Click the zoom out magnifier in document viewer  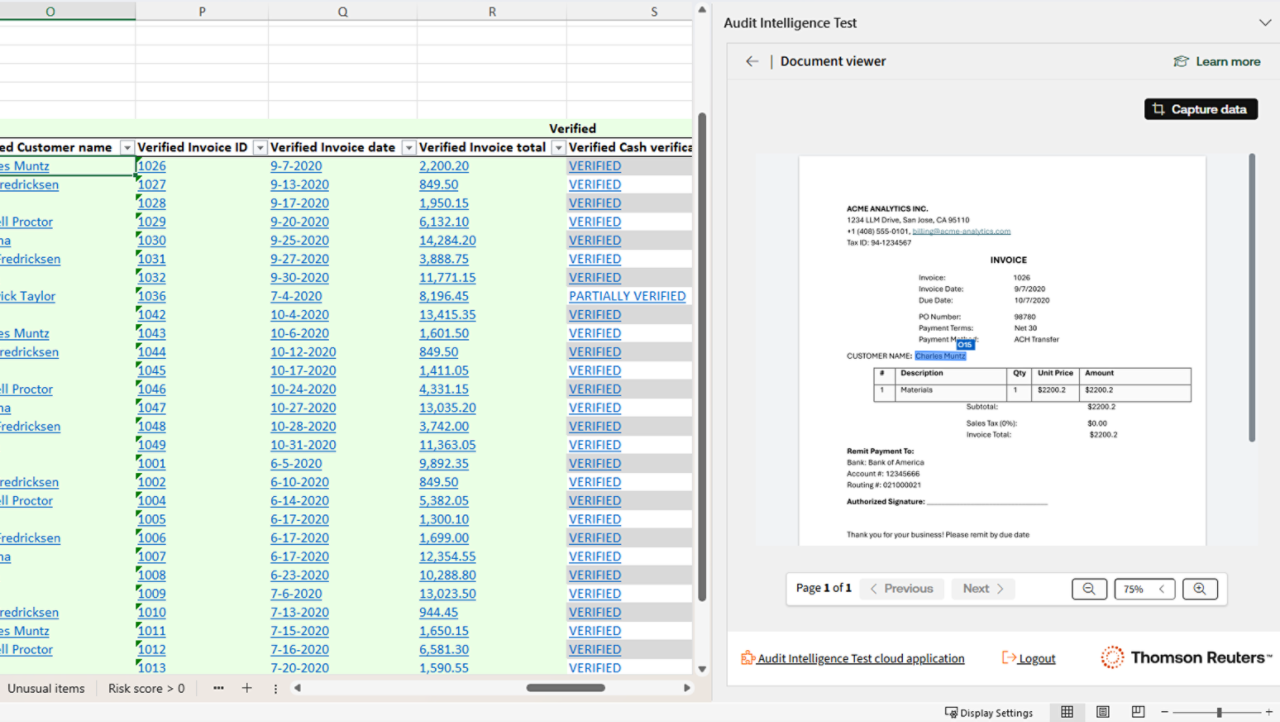[1089, 589]
